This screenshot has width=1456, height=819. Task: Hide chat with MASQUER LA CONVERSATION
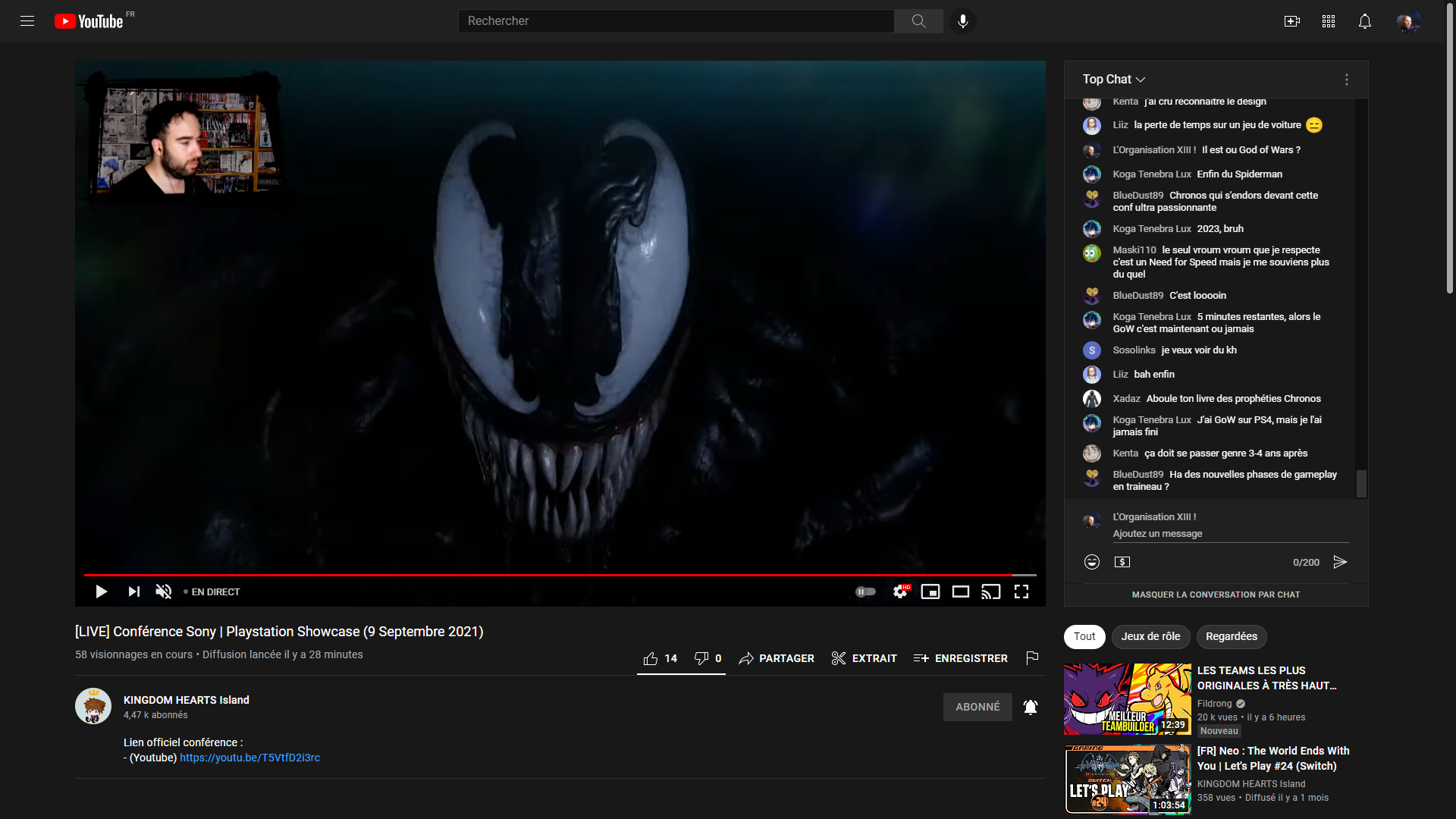tap(1216, 595)
